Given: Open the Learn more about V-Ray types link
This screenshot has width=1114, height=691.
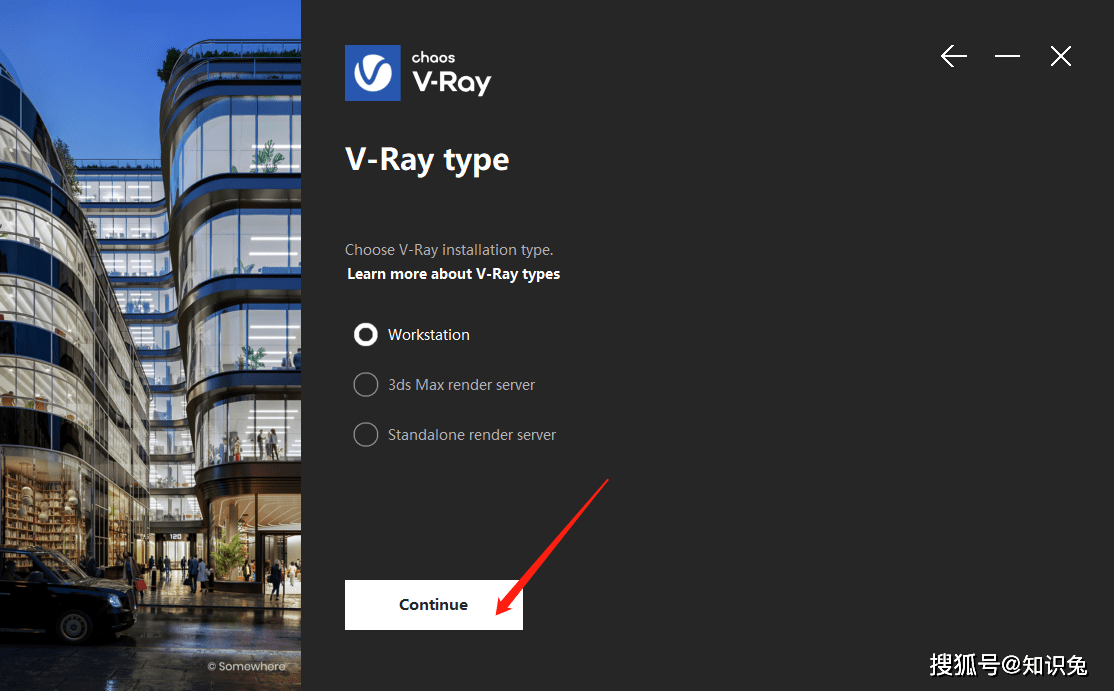Looking at the screenshot, I should [x=453, y=274].
